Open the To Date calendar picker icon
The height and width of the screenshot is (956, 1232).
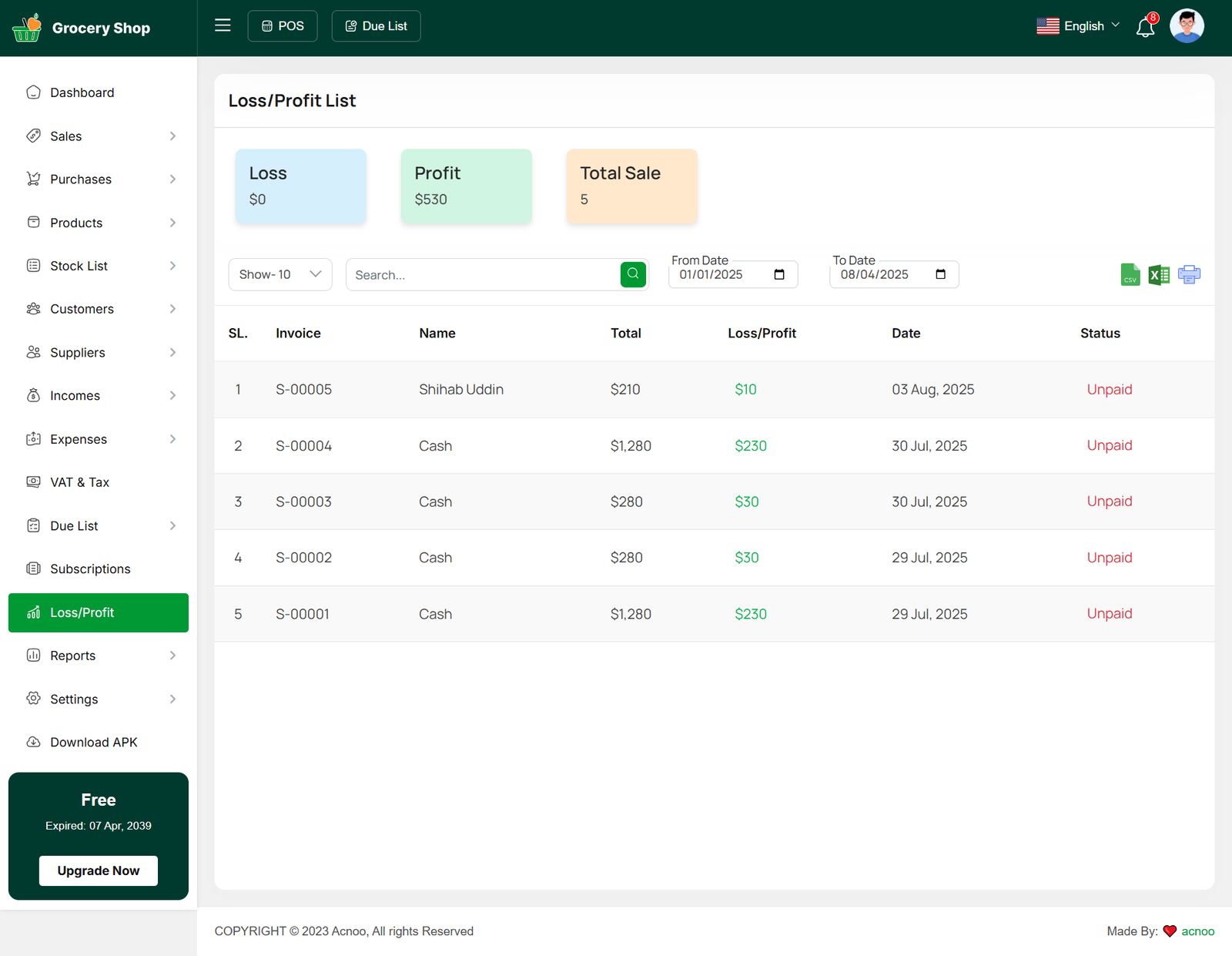point(940,274)
